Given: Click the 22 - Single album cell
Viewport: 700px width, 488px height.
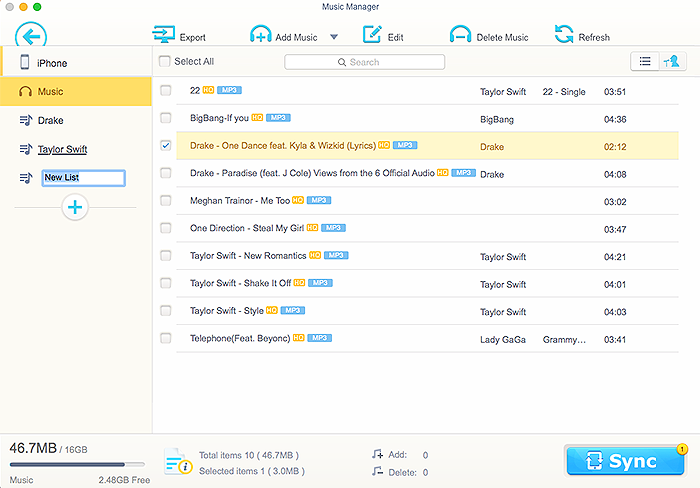Looking at the screenshot, I should [564, 92].
